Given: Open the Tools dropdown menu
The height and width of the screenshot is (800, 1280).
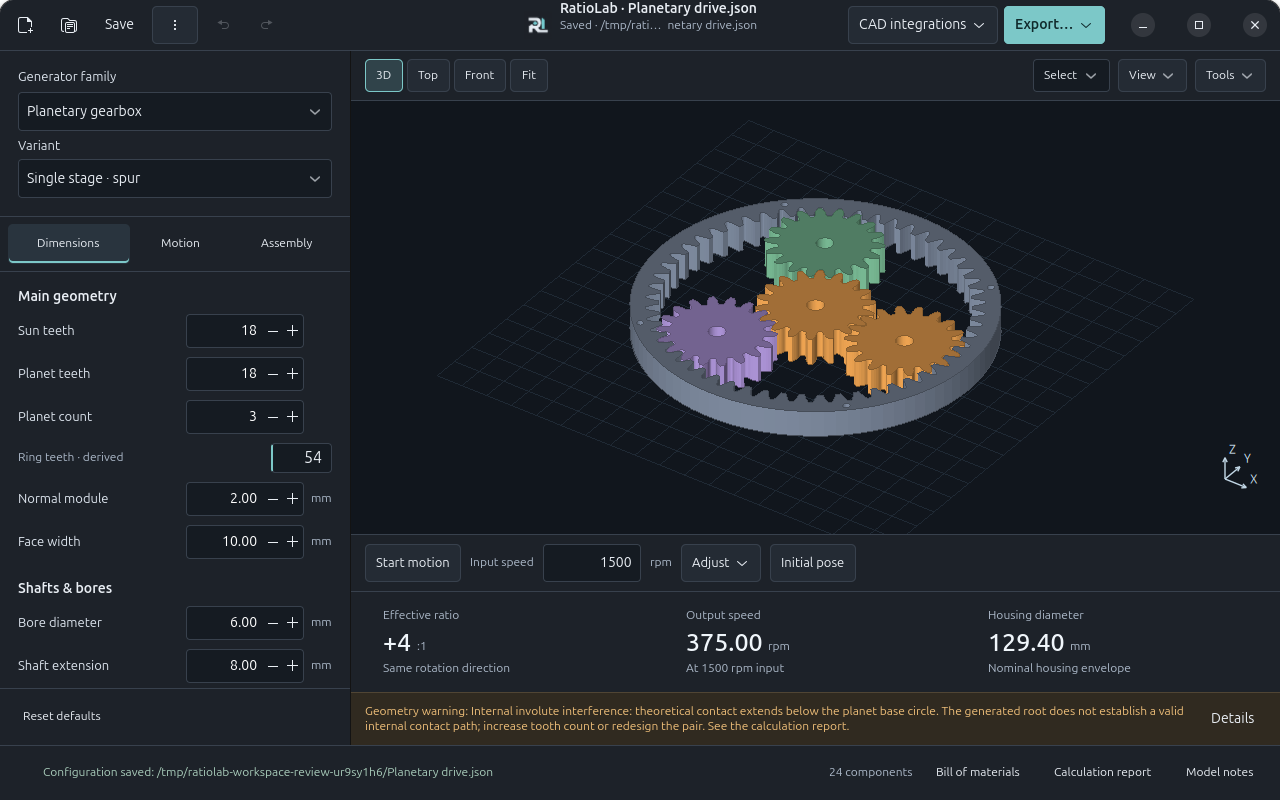Looking at the screenshot, I should [x=1230, y=75].
